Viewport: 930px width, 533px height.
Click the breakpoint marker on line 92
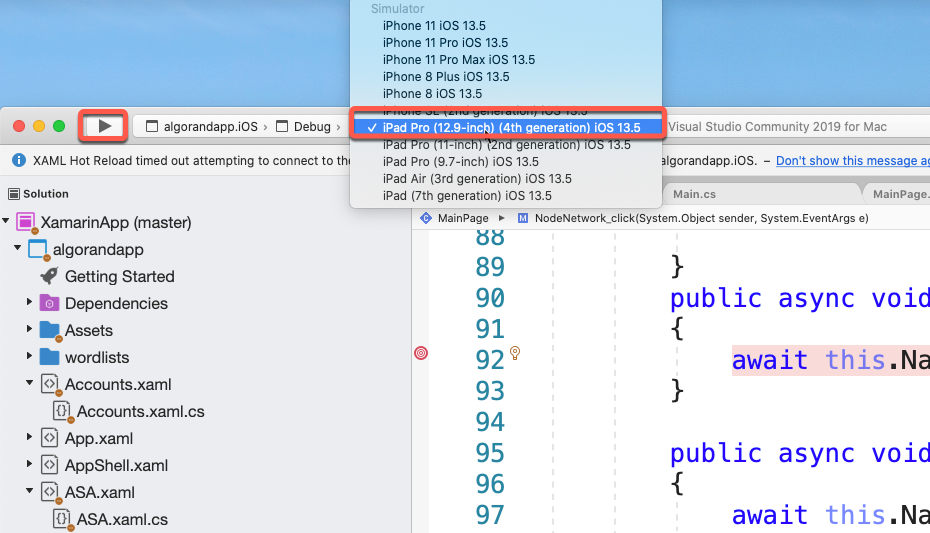point(421,353)
